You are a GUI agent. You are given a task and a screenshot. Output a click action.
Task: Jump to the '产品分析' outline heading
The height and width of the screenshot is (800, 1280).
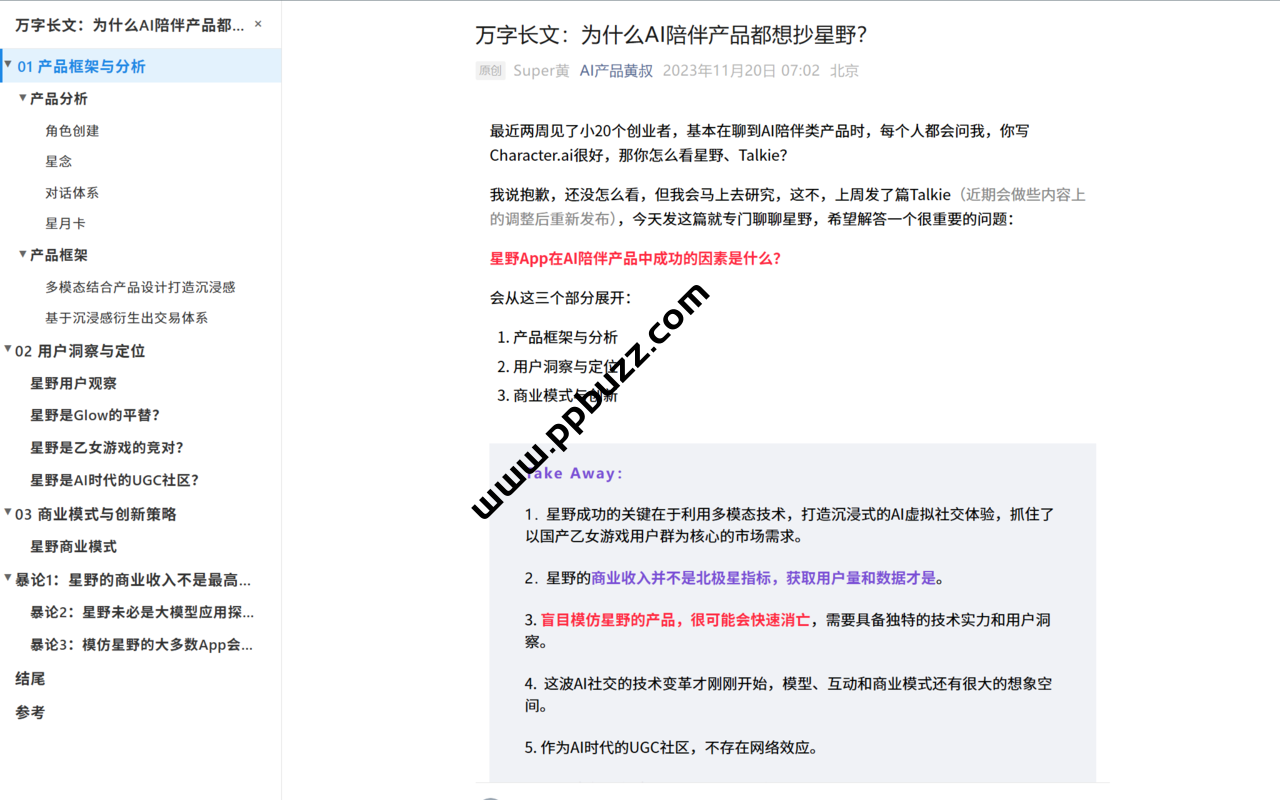(59, 98)
